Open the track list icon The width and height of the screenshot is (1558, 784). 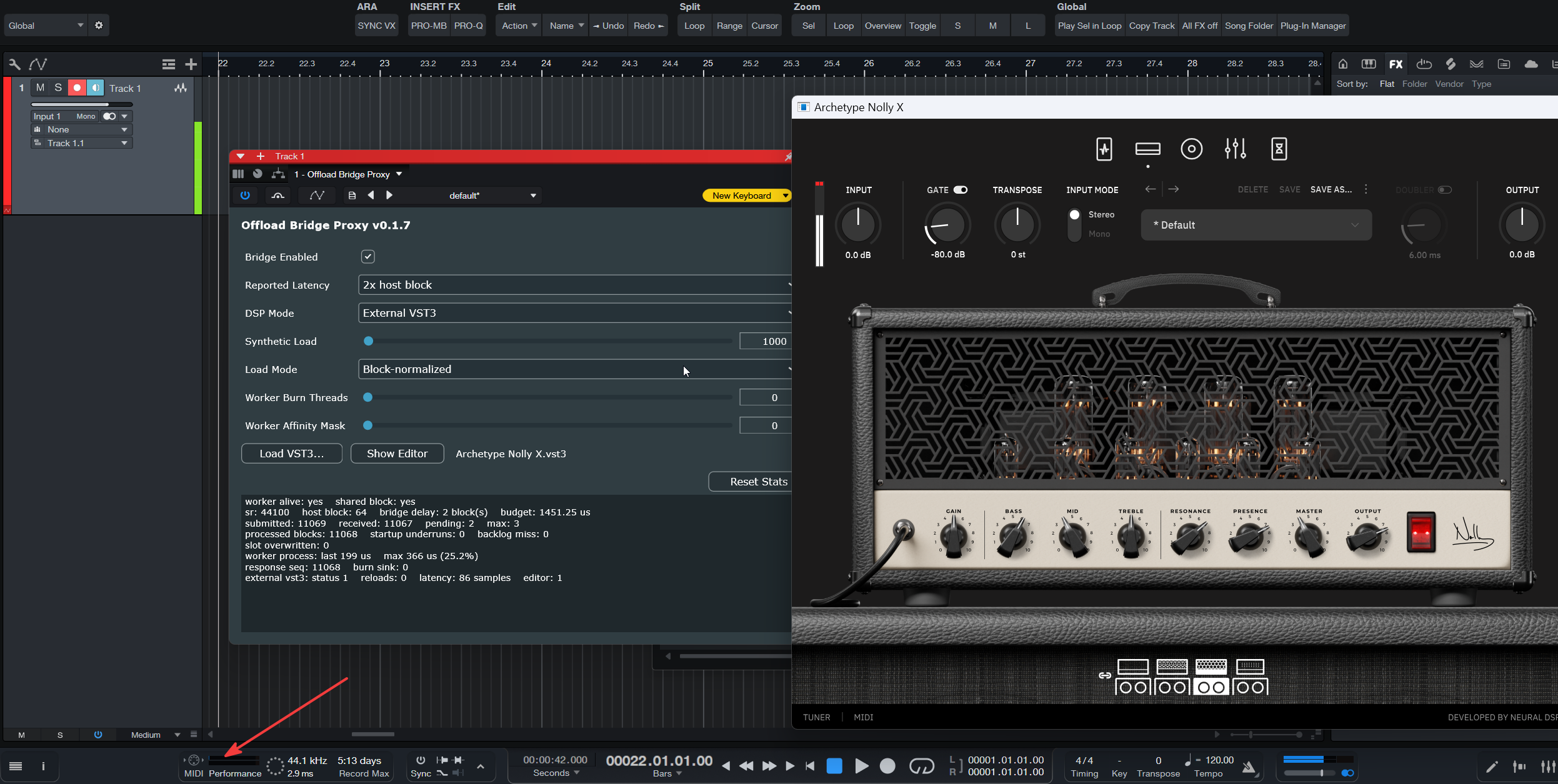click(x=168, y=64)
